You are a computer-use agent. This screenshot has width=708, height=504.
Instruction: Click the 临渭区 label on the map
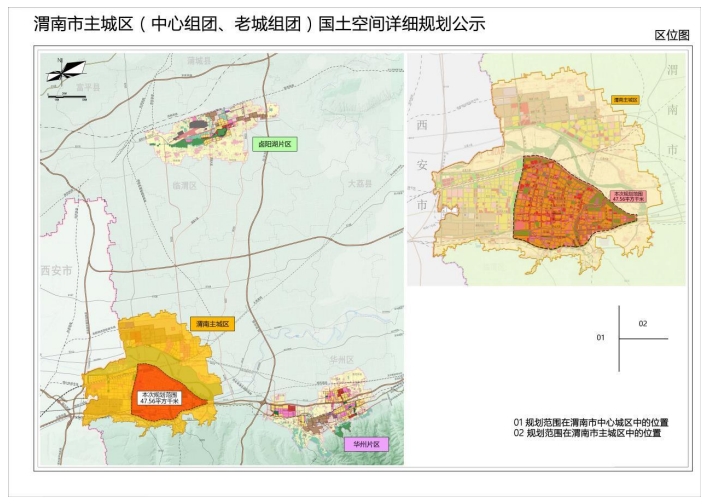tap(185, 186)
